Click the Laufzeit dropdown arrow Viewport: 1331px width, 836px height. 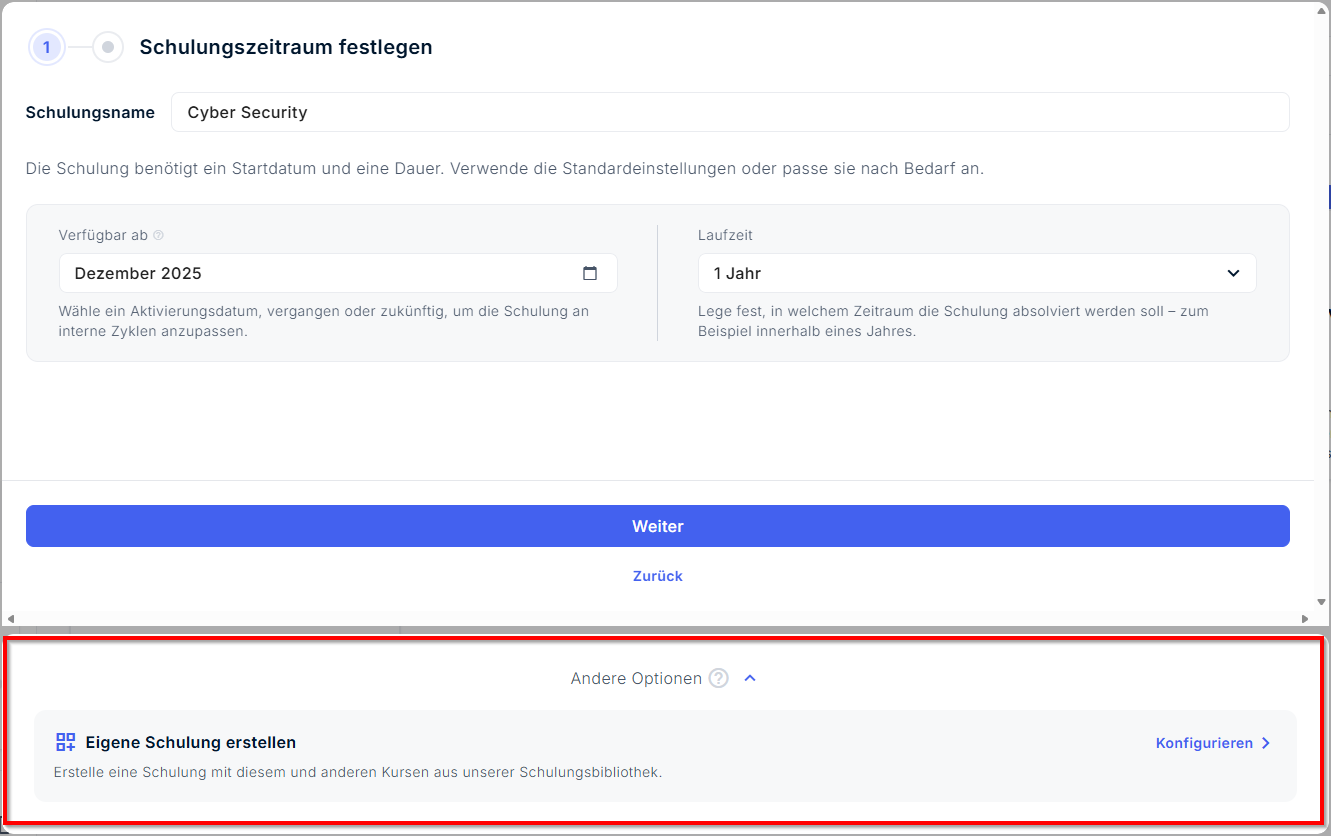[x=1233, y=273]
